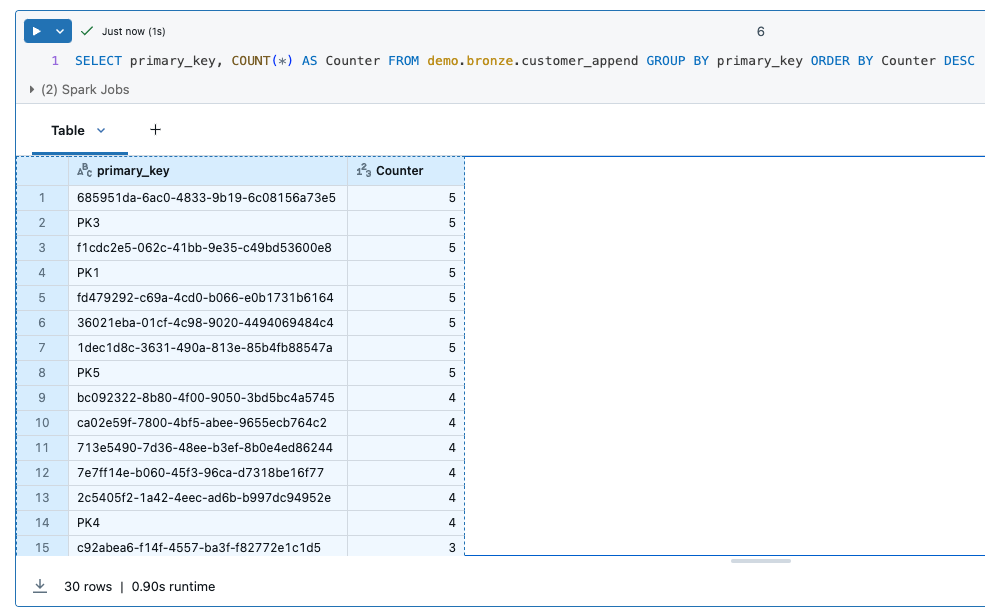Click the top-left select-all table corner
Viewport: 985px width, 614px height.
coord(42,171)
